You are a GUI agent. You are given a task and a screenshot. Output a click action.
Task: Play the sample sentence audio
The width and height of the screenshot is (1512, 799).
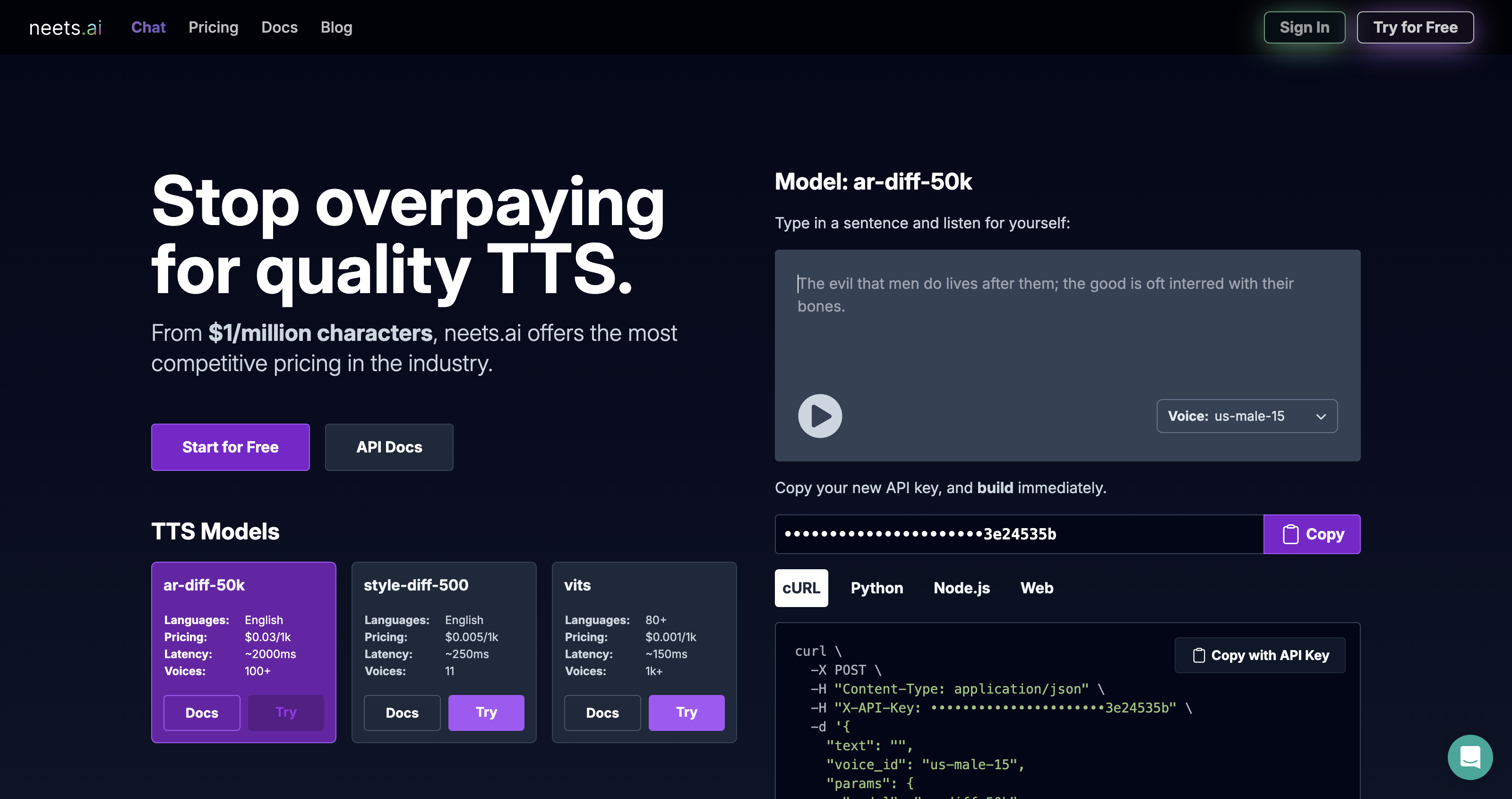pyautogui.click(x=820, y=416)
